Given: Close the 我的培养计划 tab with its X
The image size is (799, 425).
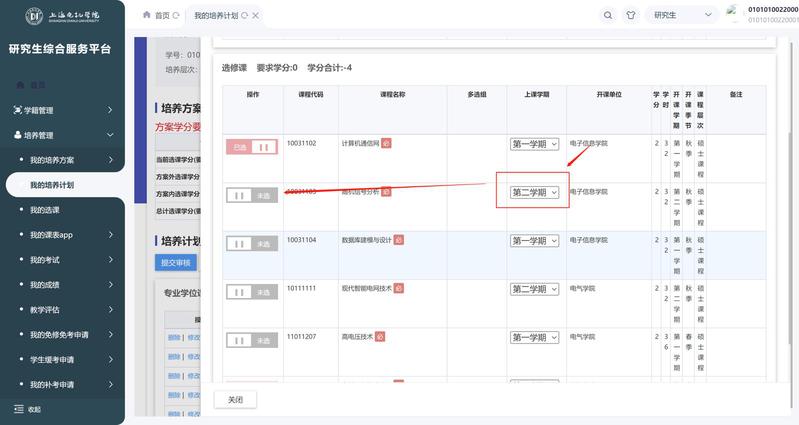Looking at the screenshot, I should pos(257,16).
